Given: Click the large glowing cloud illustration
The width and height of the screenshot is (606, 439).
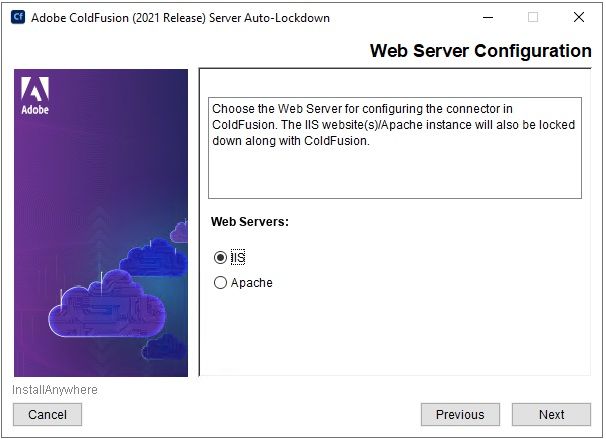Looking at the screenshot, I should click(107, 304).
